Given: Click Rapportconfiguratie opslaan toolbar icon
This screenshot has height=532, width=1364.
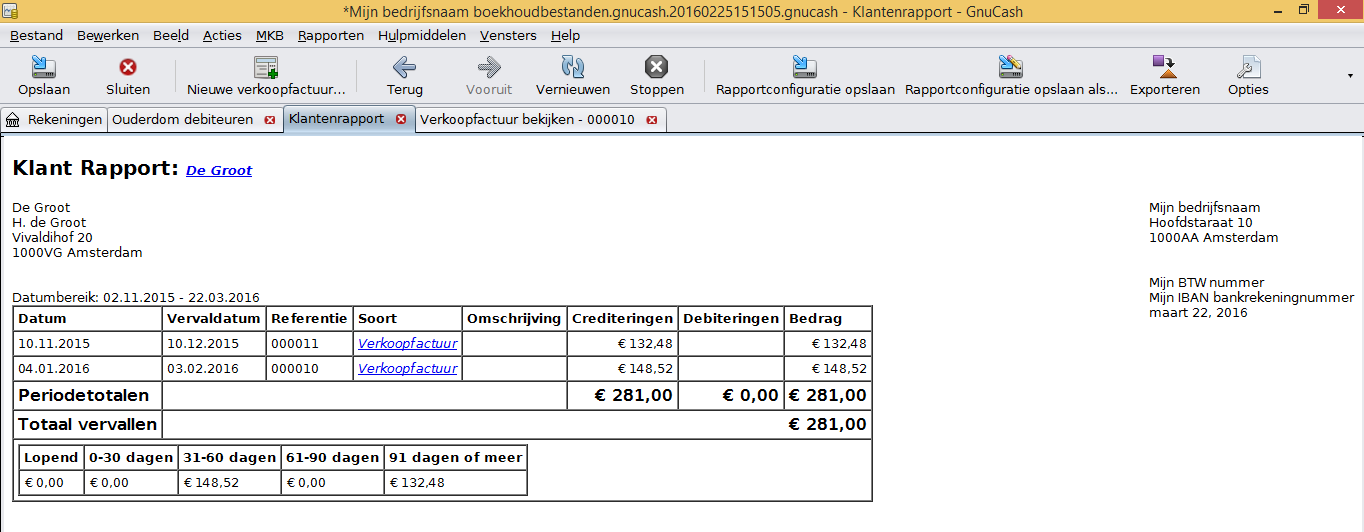Looking at the screenshot, I should click(x=805, y=67).
